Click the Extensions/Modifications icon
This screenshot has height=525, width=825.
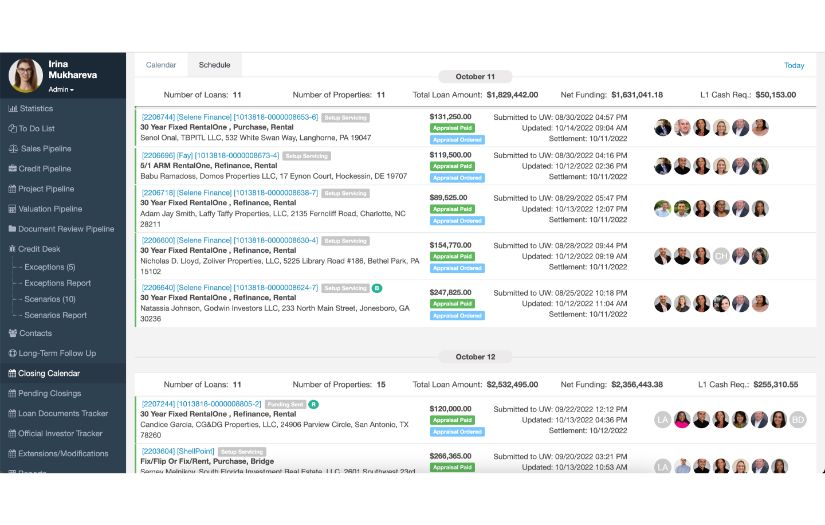tap(12, 453)
